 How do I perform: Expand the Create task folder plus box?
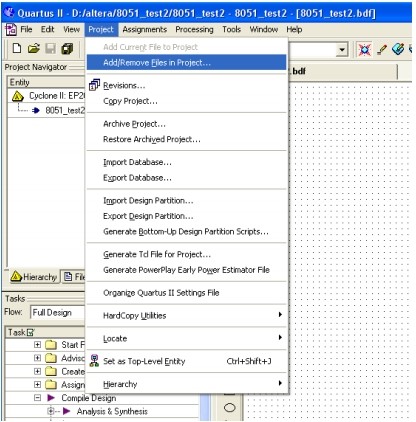pos(37,371)
